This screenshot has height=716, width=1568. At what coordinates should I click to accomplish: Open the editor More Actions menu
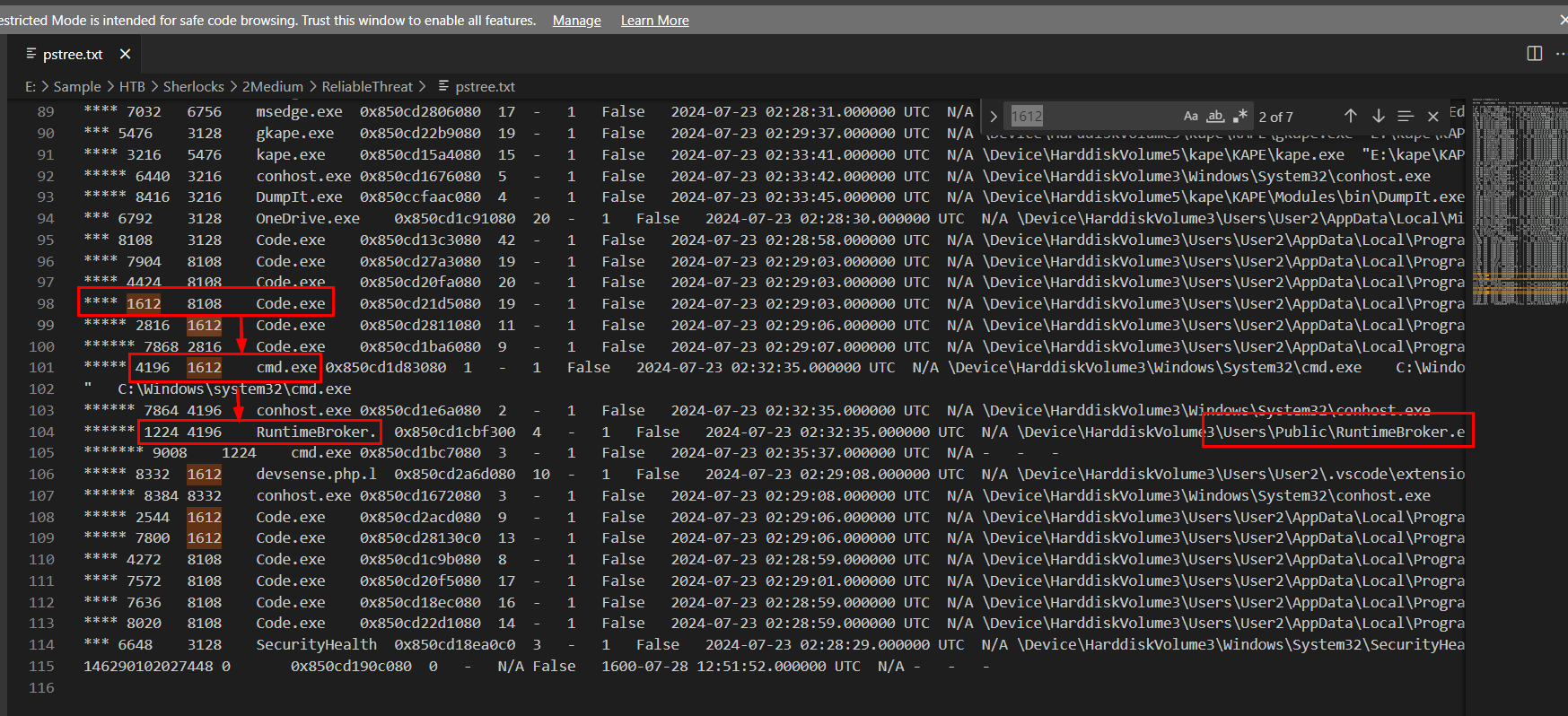[1560, 54]
